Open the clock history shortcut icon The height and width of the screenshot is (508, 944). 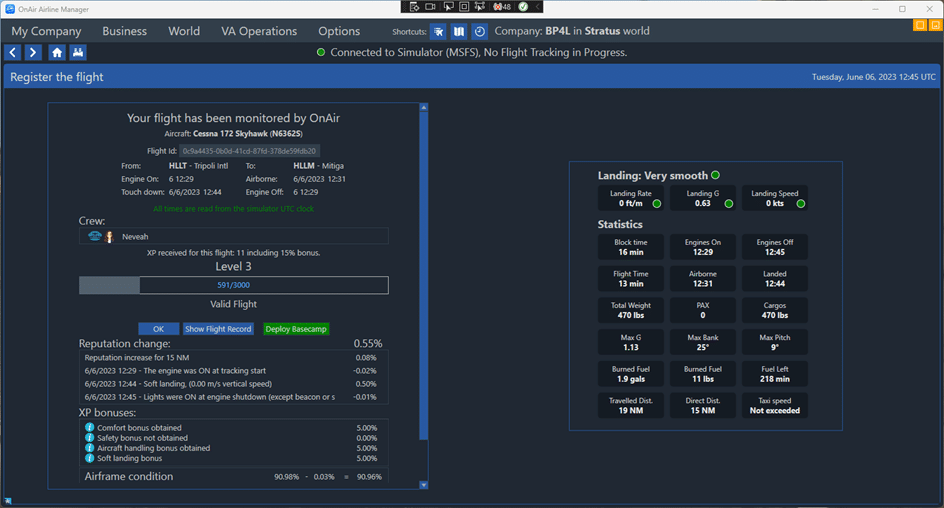pyautogui.click(x=480, y=32)
